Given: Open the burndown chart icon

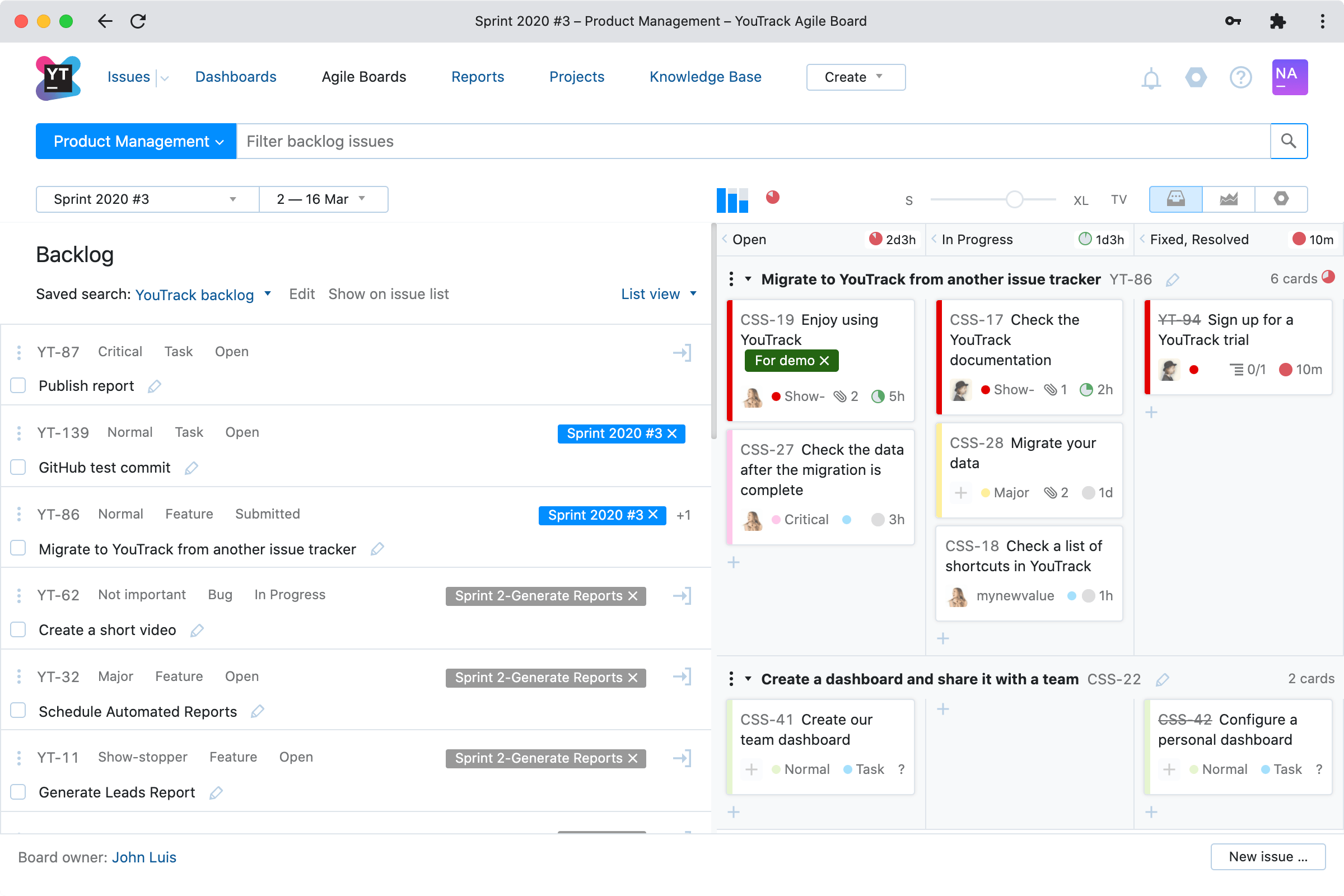Looking at the screenshot, I should pos(1229,199).
